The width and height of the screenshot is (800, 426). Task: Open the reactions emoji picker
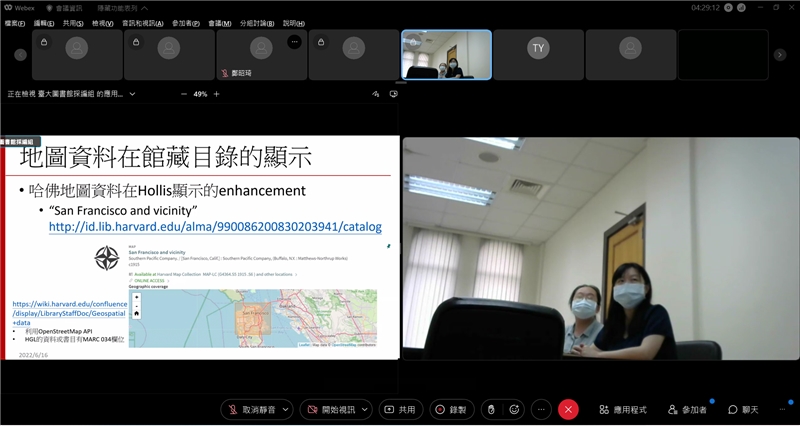point(514,409)
